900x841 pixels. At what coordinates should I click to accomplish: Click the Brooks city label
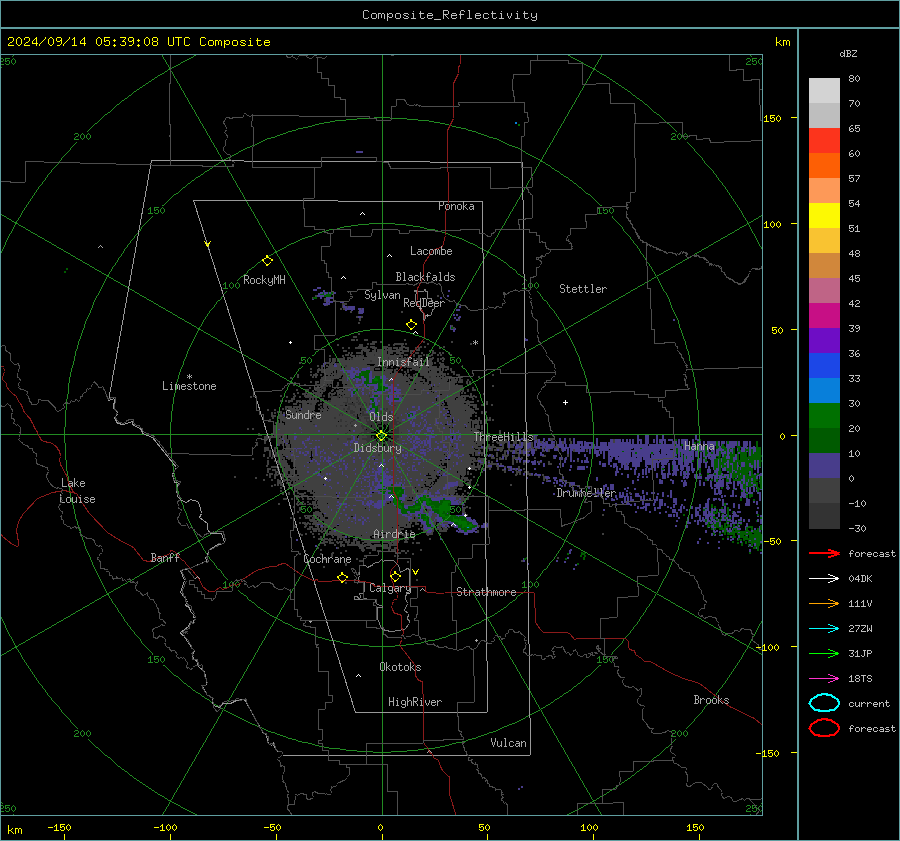coord(711,700)
